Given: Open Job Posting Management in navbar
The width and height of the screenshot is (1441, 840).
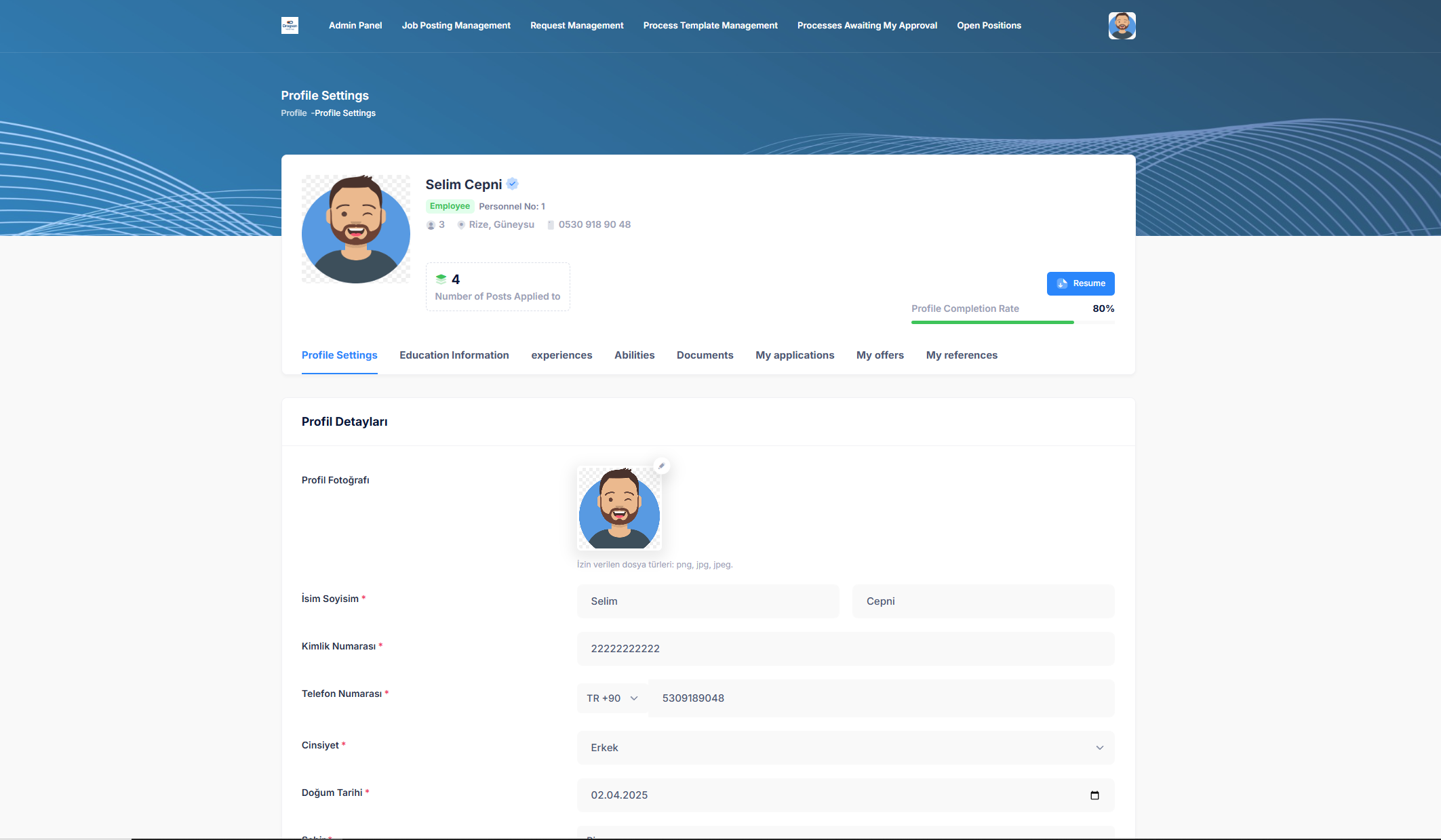Looking at the screenshot, I should point(456,26).
